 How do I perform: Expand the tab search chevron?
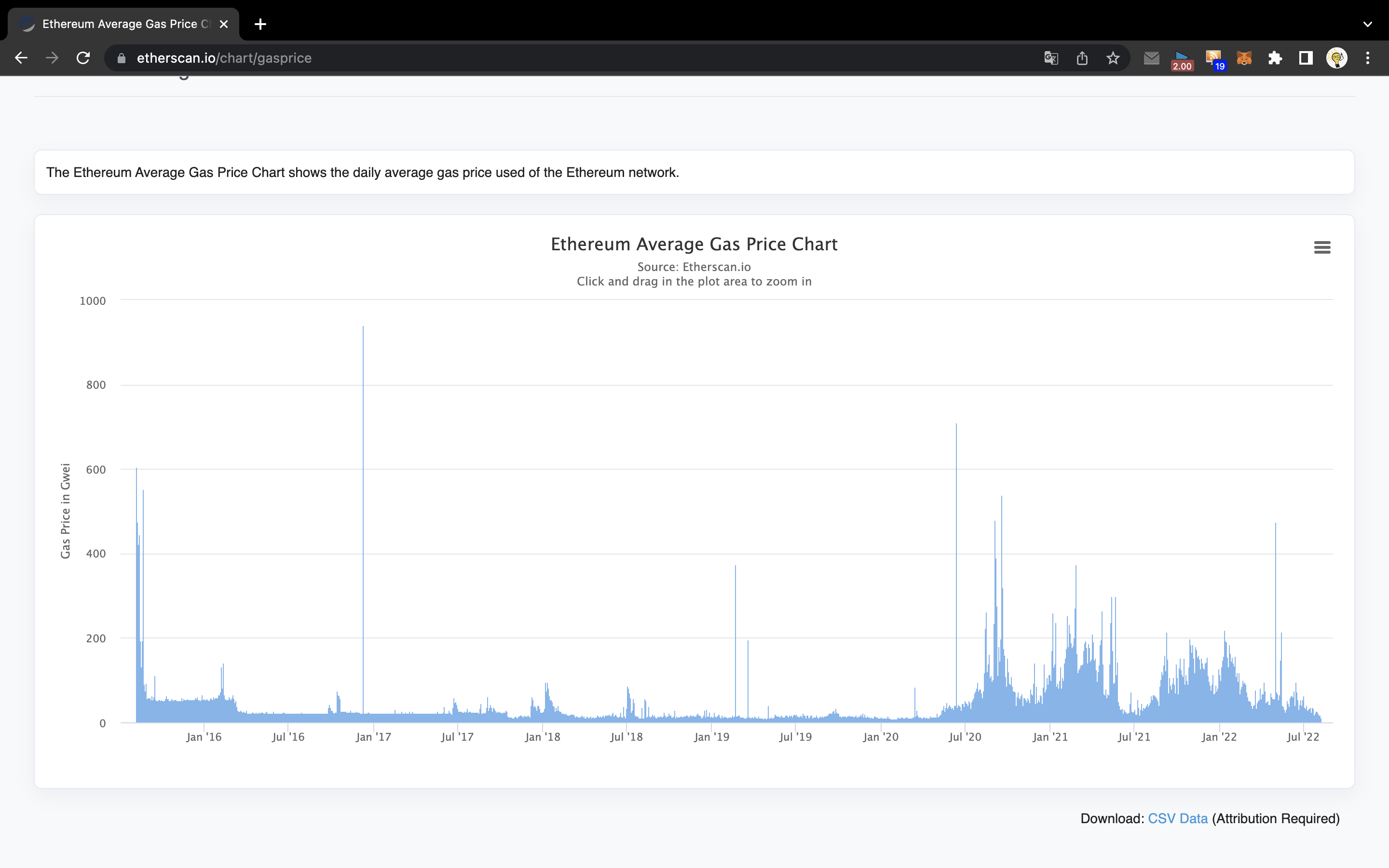tap(1368, 24)
